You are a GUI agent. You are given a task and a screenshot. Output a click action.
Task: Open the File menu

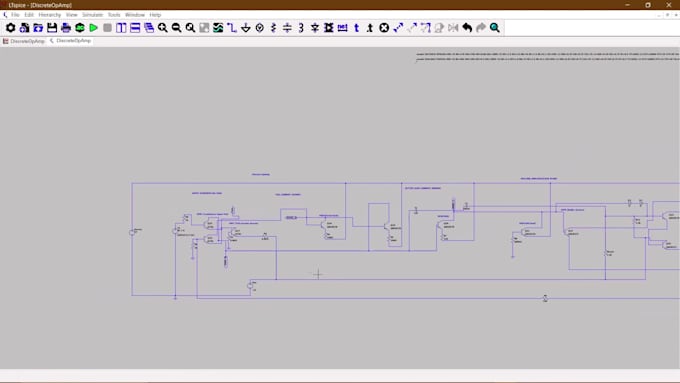(x=15, y=15)
